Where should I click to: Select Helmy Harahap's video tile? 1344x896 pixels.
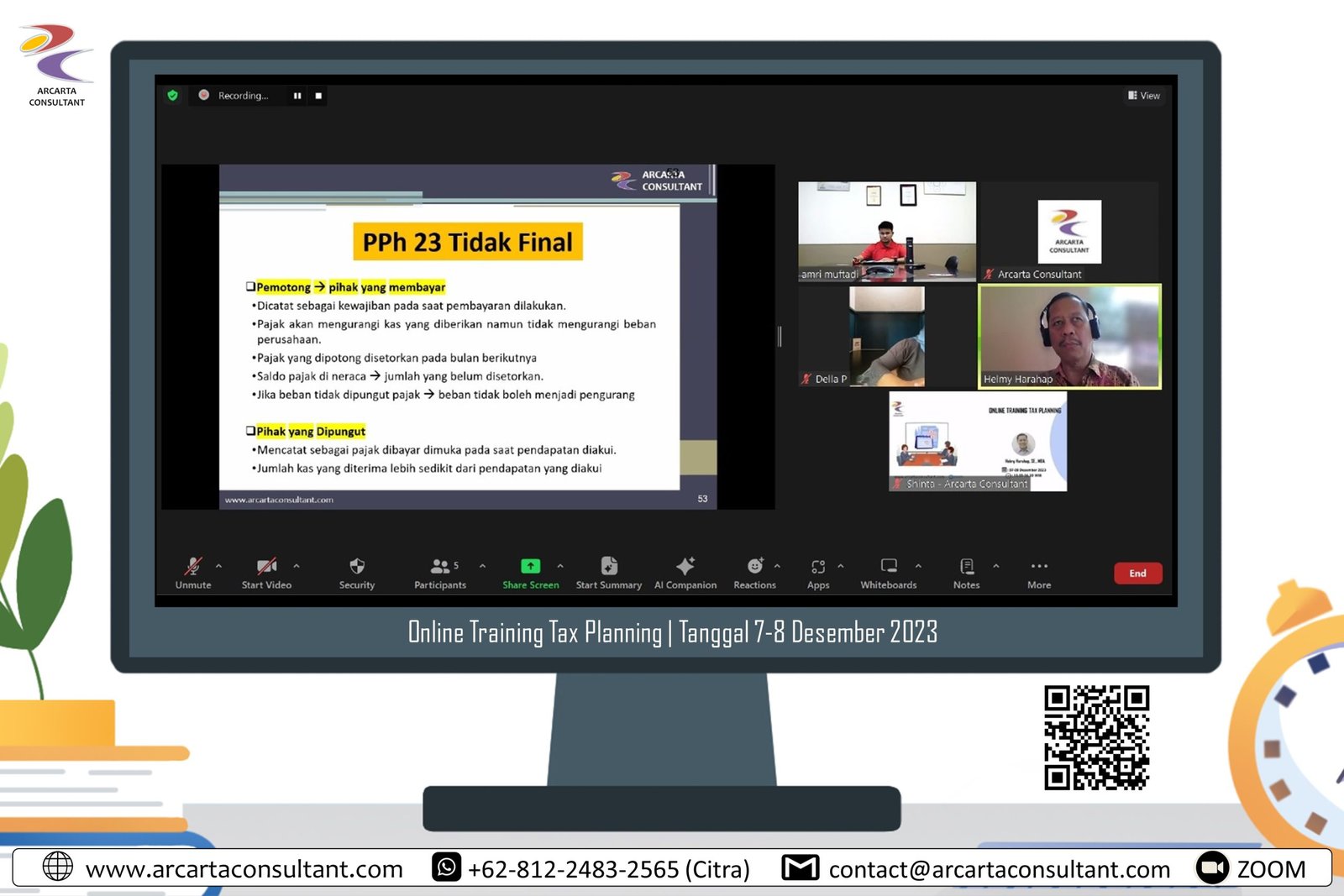[x=1069, y=336]
